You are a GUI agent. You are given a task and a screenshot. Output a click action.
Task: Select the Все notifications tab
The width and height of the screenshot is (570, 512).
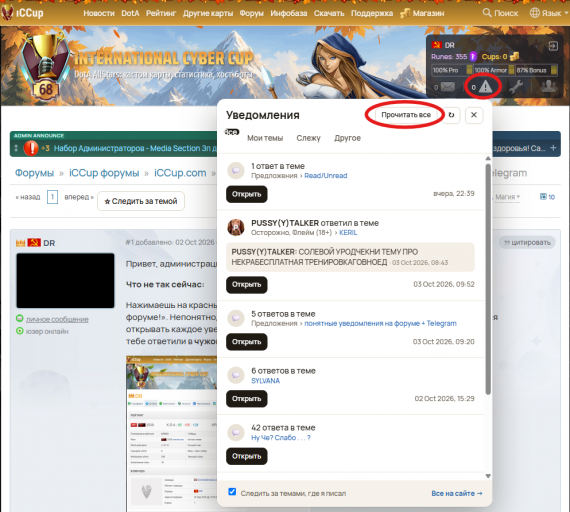pyautogui.click(x=232, y=132)
